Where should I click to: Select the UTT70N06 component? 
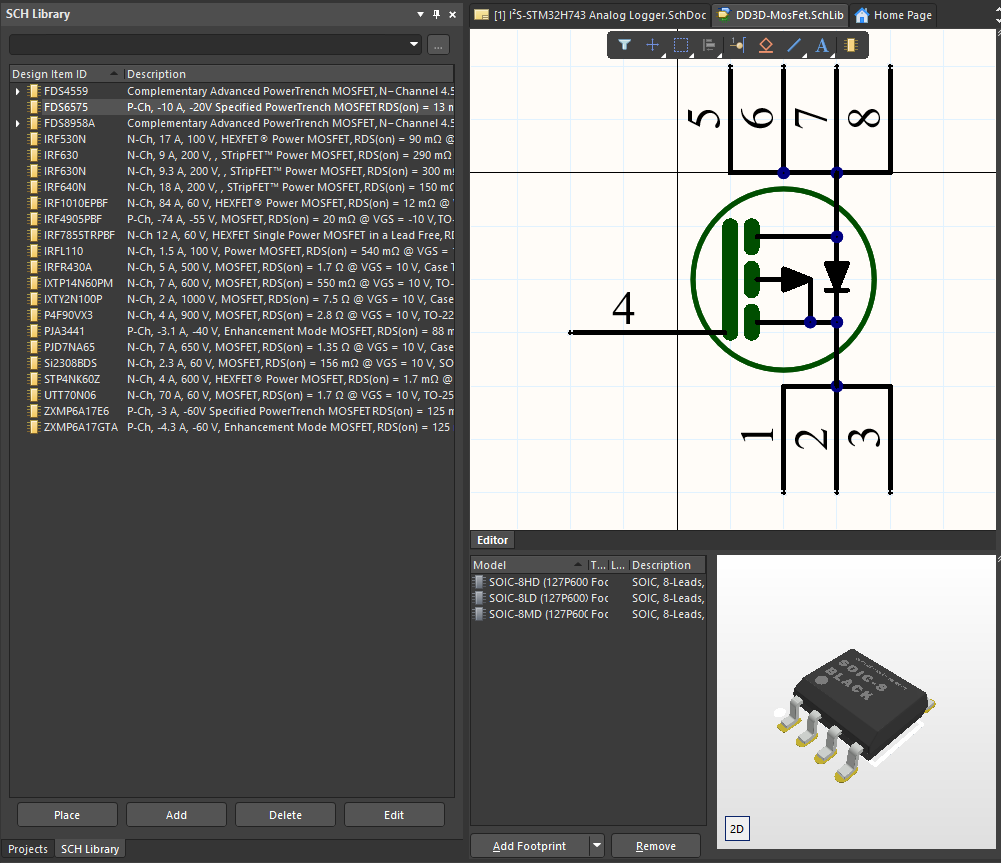(232, 395)
